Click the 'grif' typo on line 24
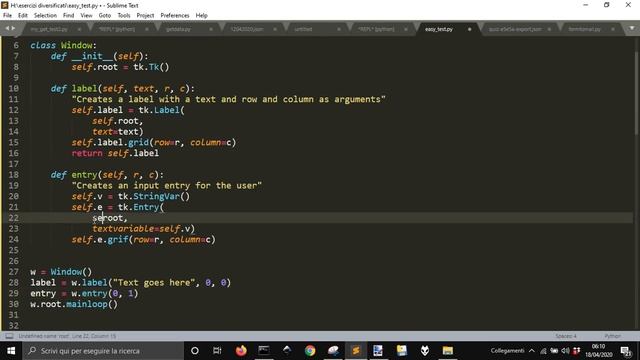Viewport: 640px width, 360px height. [x=118, y=240]
